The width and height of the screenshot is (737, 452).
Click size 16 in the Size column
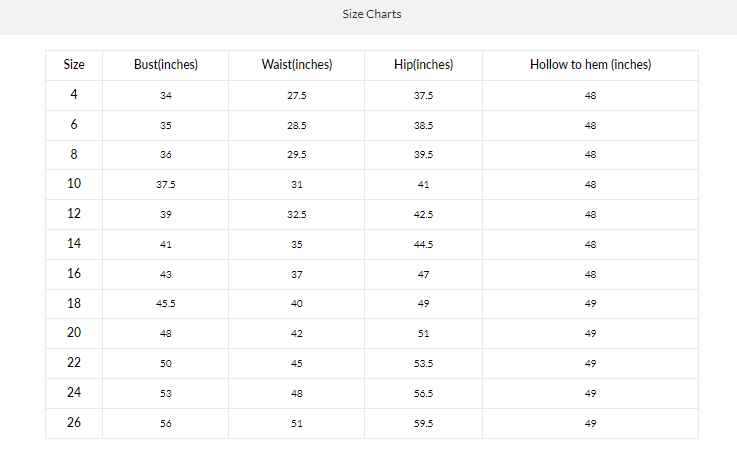(74, 273)
